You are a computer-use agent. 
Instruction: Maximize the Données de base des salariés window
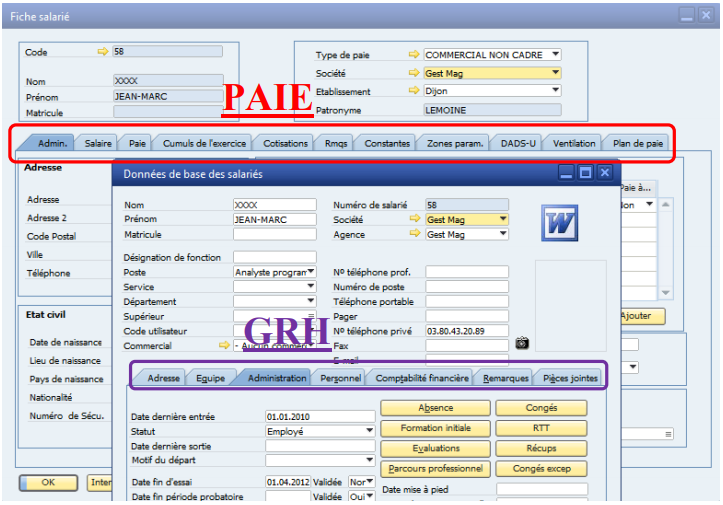click(x=585, y=173)
